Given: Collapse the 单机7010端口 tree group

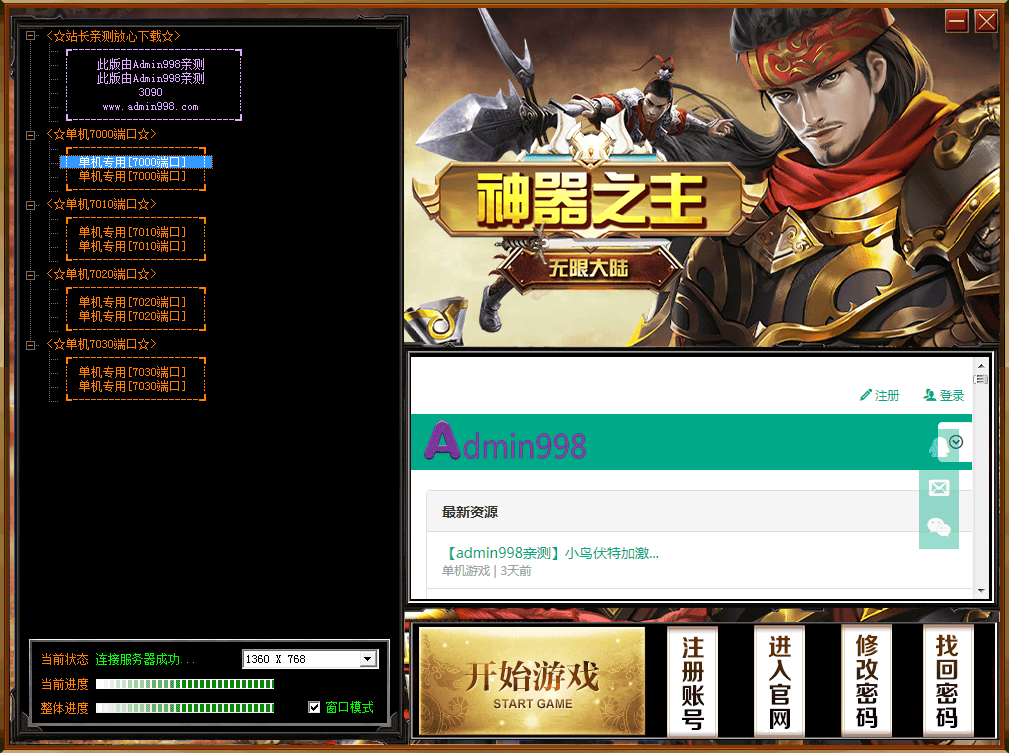Looking at the screenshot, I should [x=30, y=205].
